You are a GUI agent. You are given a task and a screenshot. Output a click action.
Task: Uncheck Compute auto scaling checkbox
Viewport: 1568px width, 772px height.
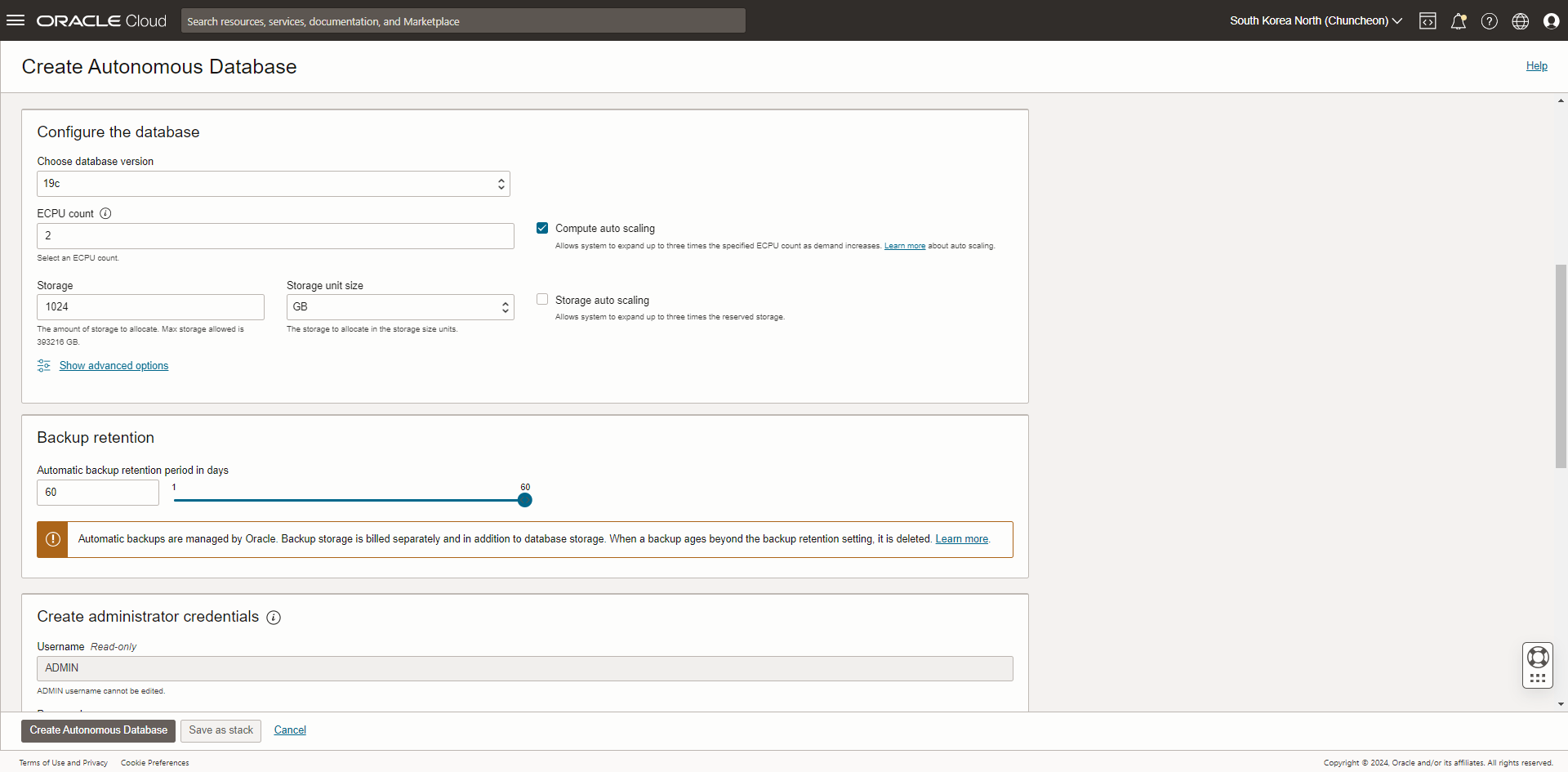click(x=542, y=228)
